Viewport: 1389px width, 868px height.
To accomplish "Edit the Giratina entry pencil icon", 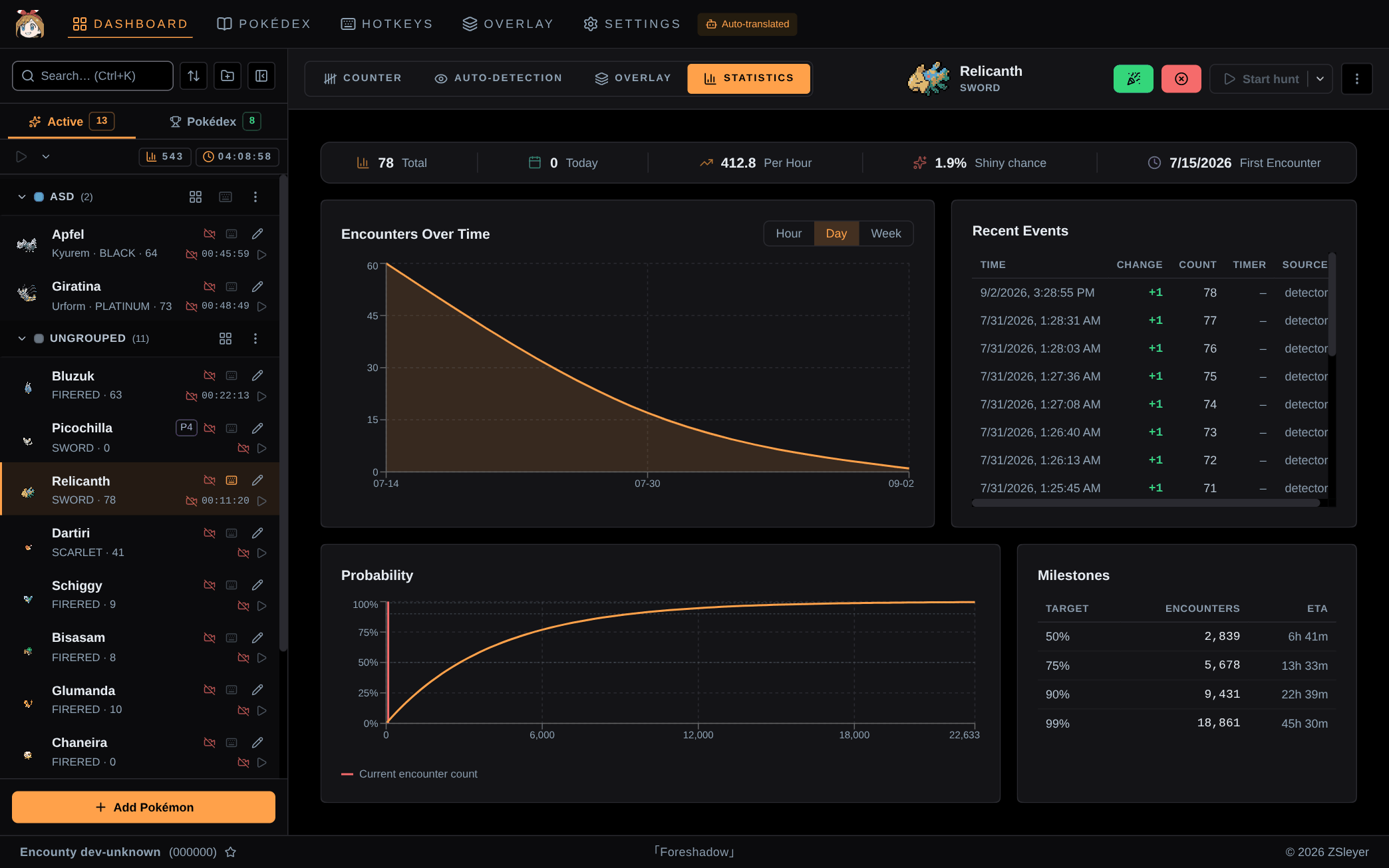I will click(x=257, y=287).
